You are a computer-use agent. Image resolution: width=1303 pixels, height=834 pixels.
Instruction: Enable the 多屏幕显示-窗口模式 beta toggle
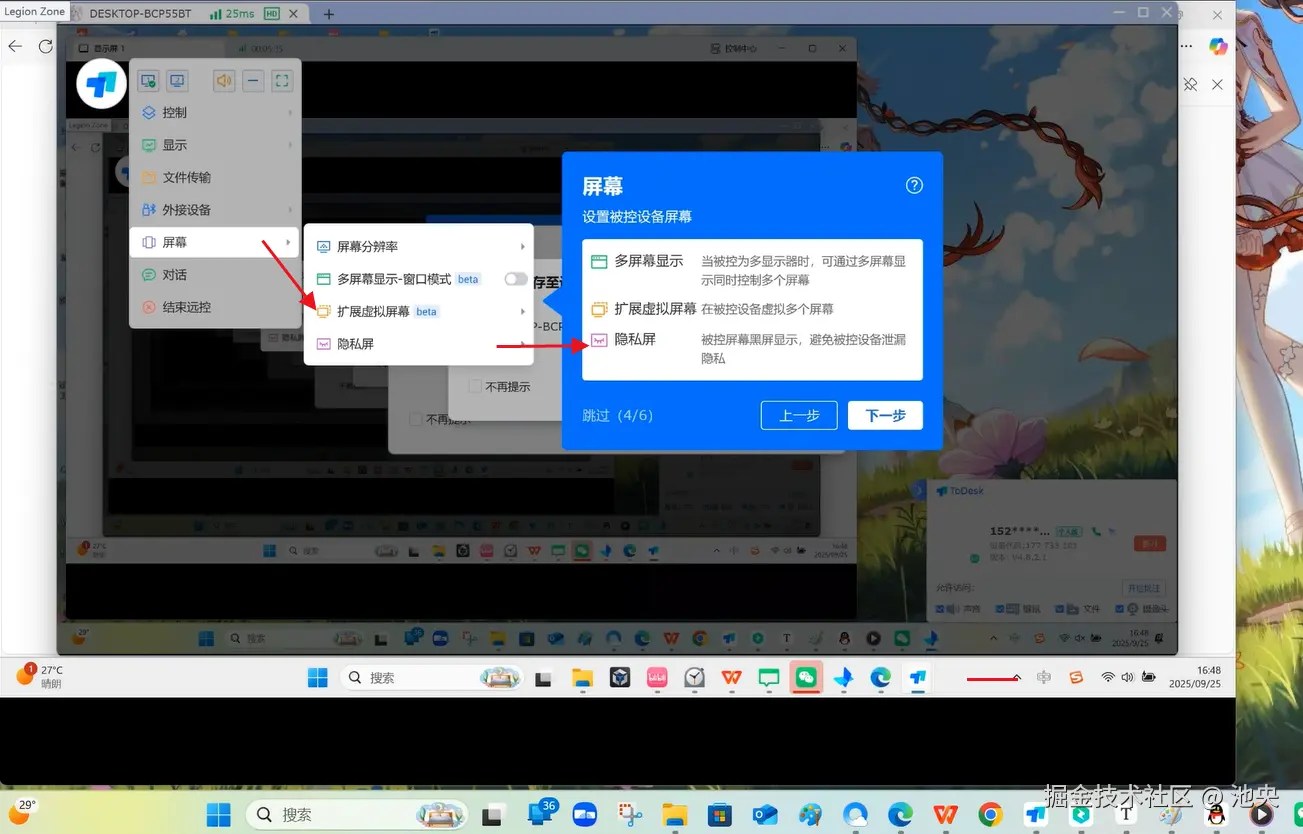pyautogui.click(x=515, y=279)
